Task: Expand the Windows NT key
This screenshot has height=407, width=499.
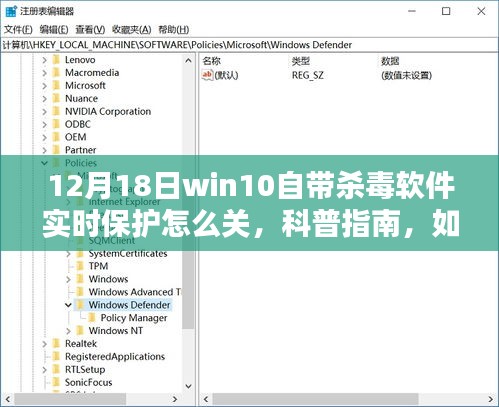Action: [x=68, y=331]
